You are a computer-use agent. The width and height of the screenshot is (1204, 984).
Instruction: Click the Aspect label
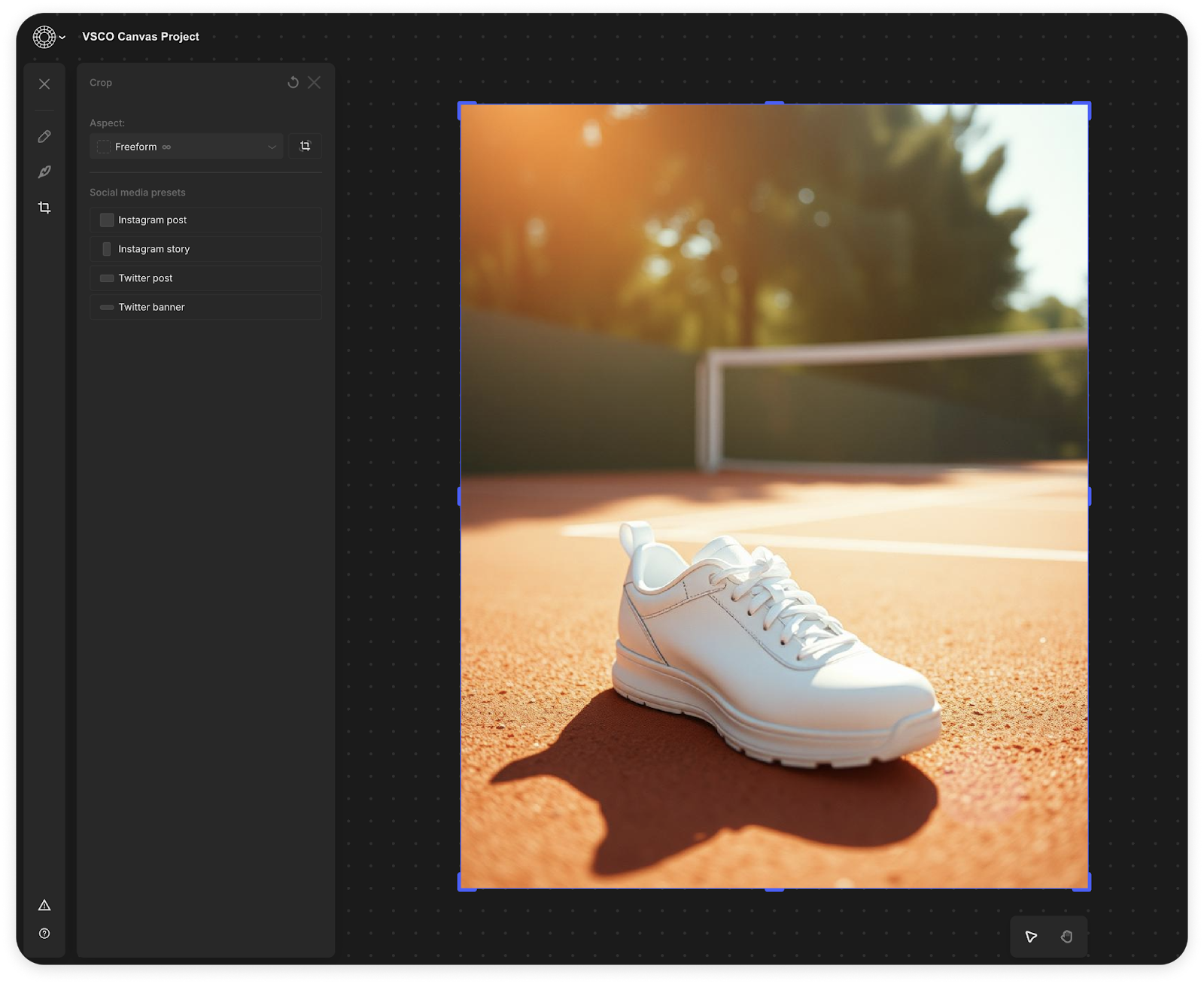[108, 123]
